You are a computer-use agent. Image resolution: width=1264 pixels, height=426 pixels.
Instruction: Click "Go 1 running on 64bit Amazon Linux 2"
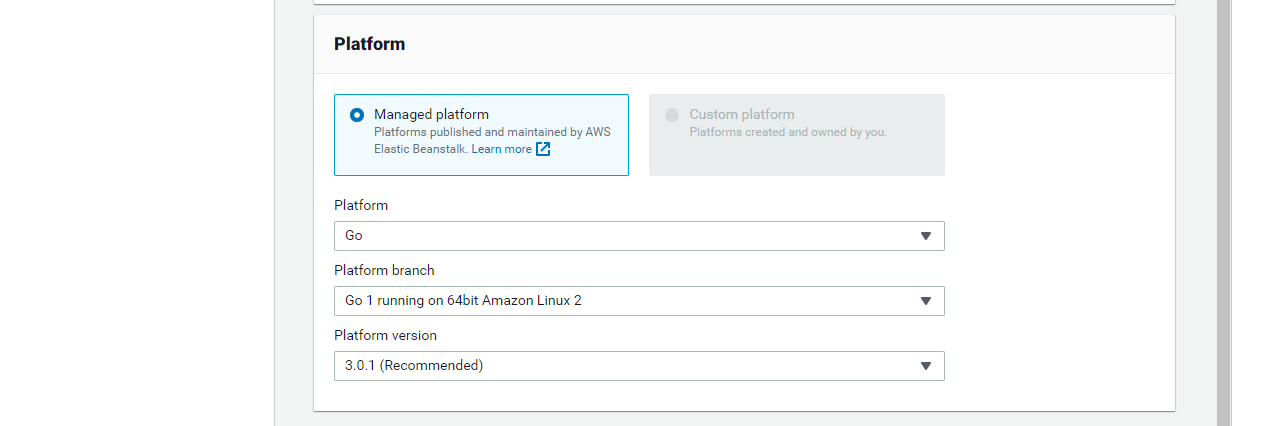coord(463,300)
